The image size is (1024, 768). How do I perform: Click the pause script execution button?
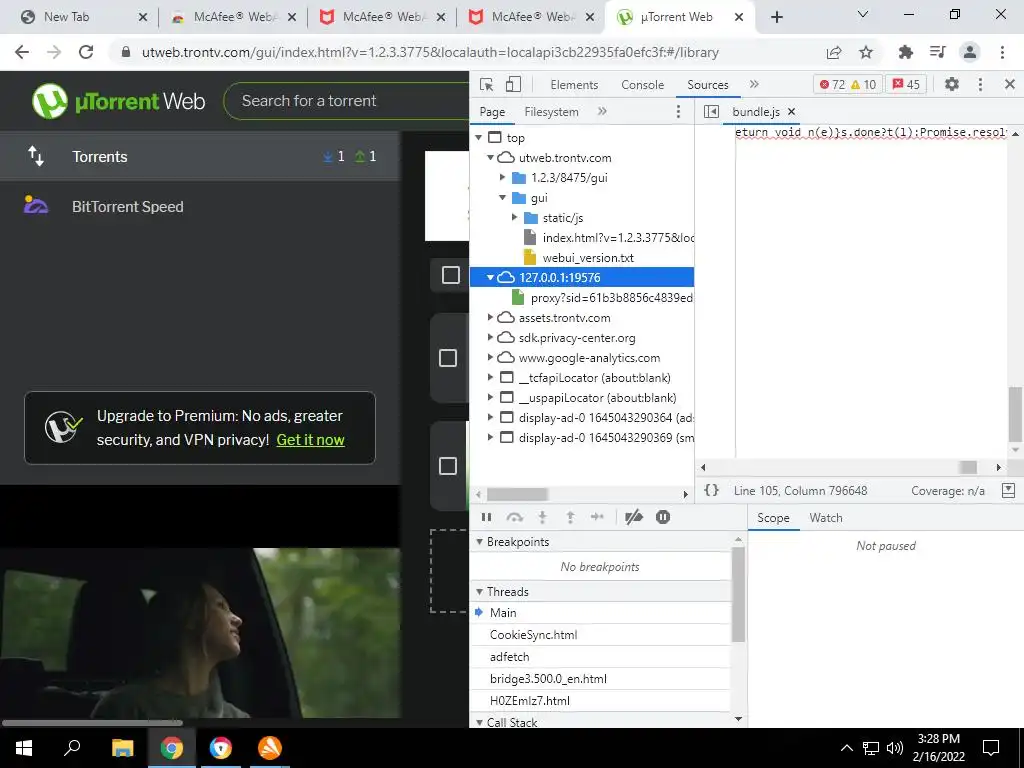[x=487, y=517]
